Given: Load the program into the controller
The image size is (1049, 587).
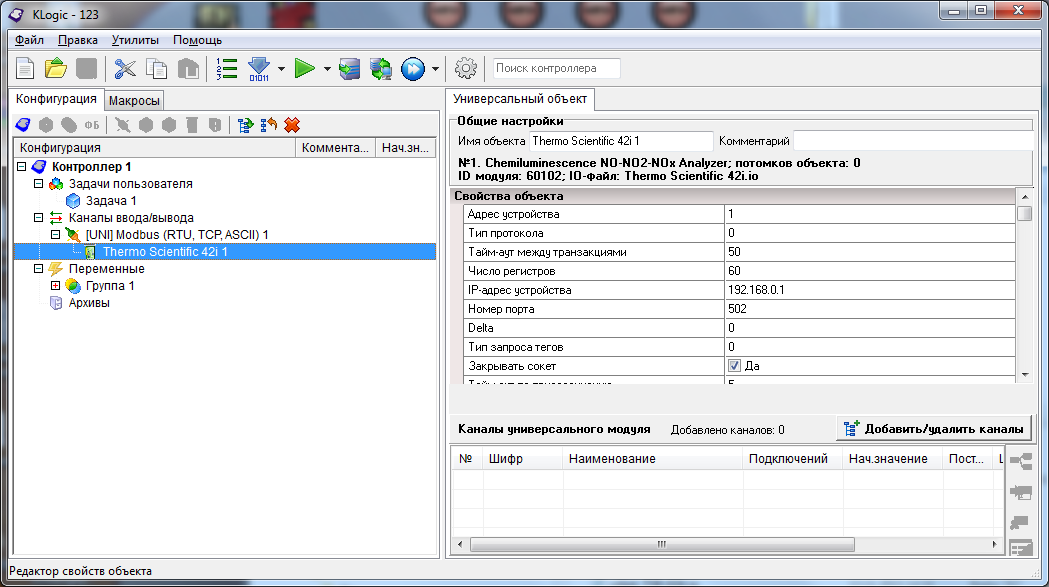Looking at the screenshot, I should [x=261, y=68].
